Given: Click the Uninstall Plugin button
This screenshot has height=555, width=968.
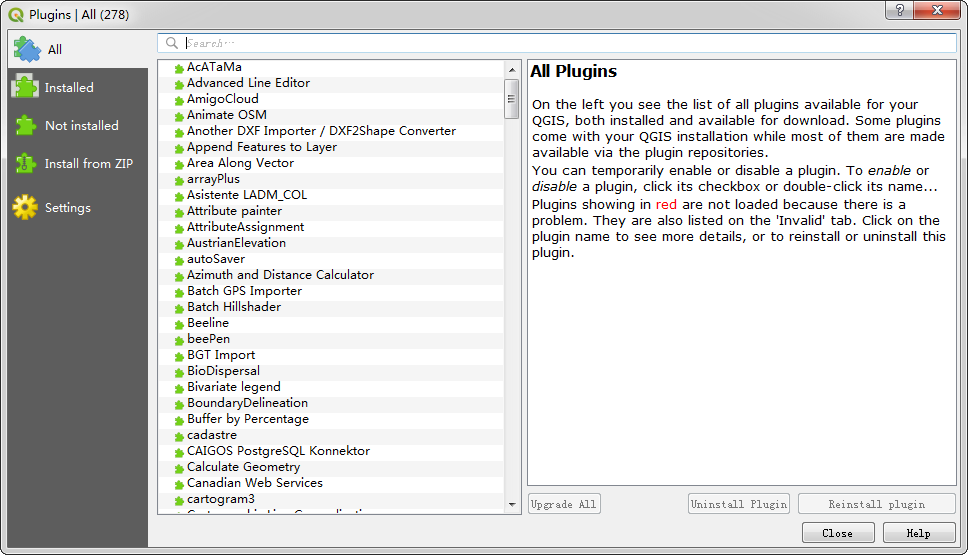Looking at the screenshot, I should (x=738, y=504).
